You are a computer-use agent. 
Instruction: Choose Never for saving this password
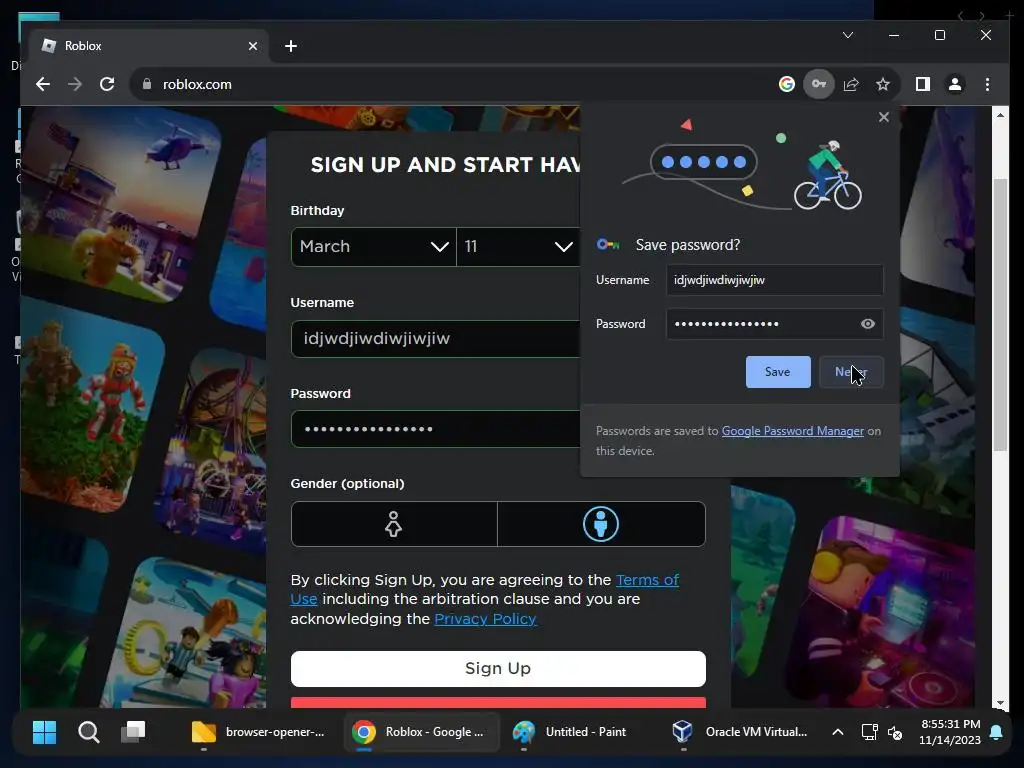coord(851,372)
